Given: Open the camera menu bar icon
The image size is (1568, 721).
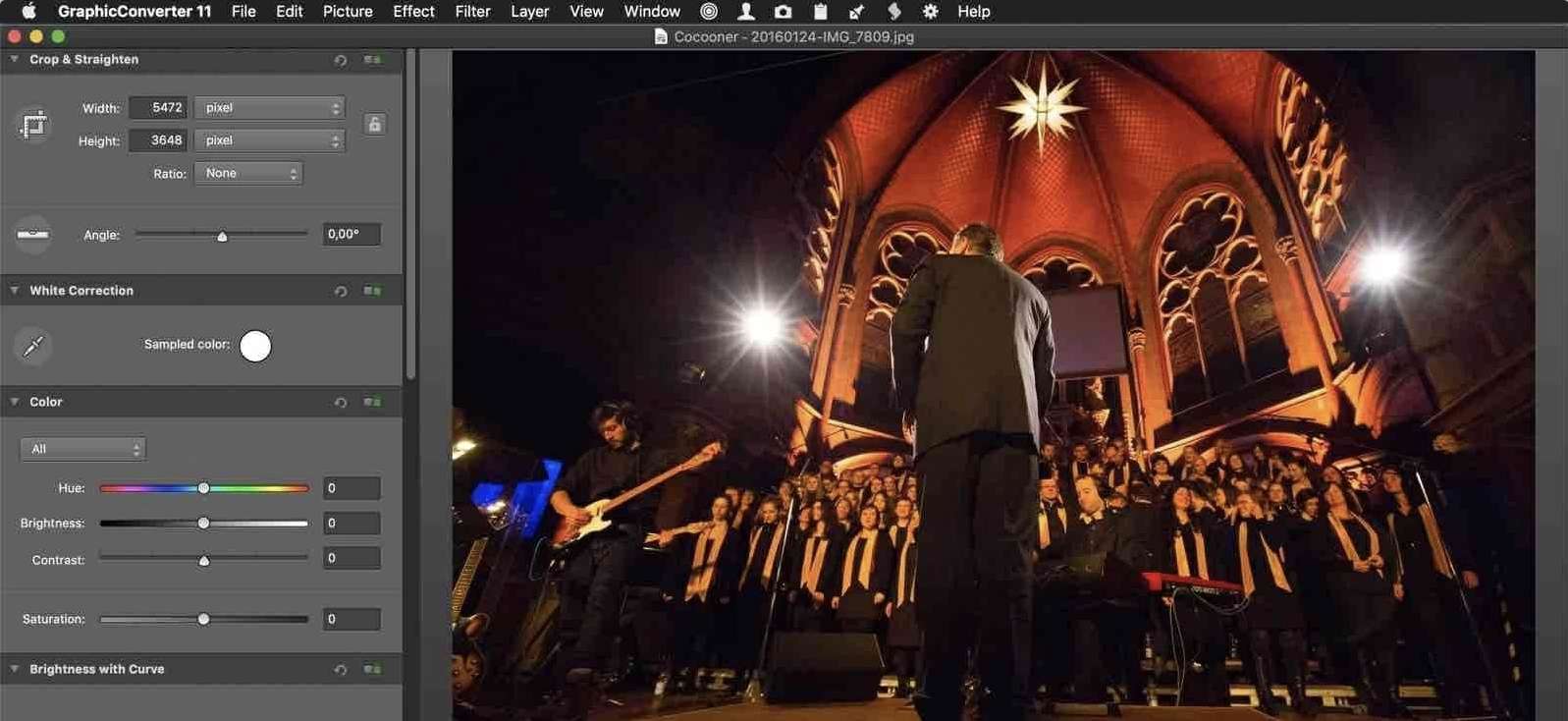Looking at the screenshot, I should click(783, 12).
